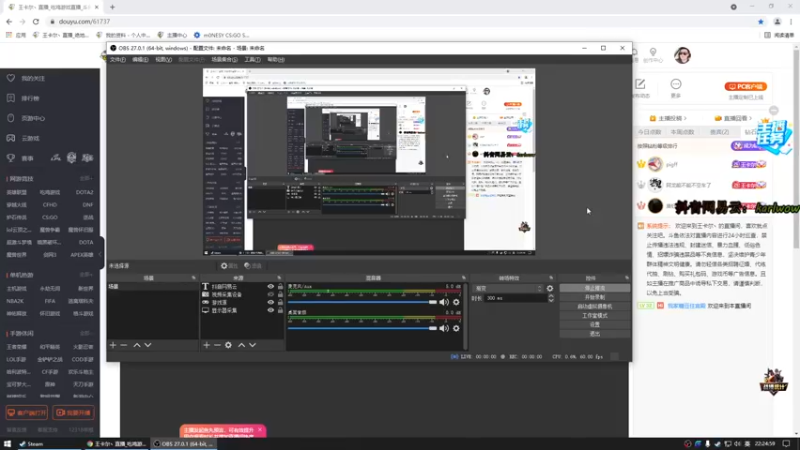Remove the selected source with minus icon

click(x=217, y=345)
